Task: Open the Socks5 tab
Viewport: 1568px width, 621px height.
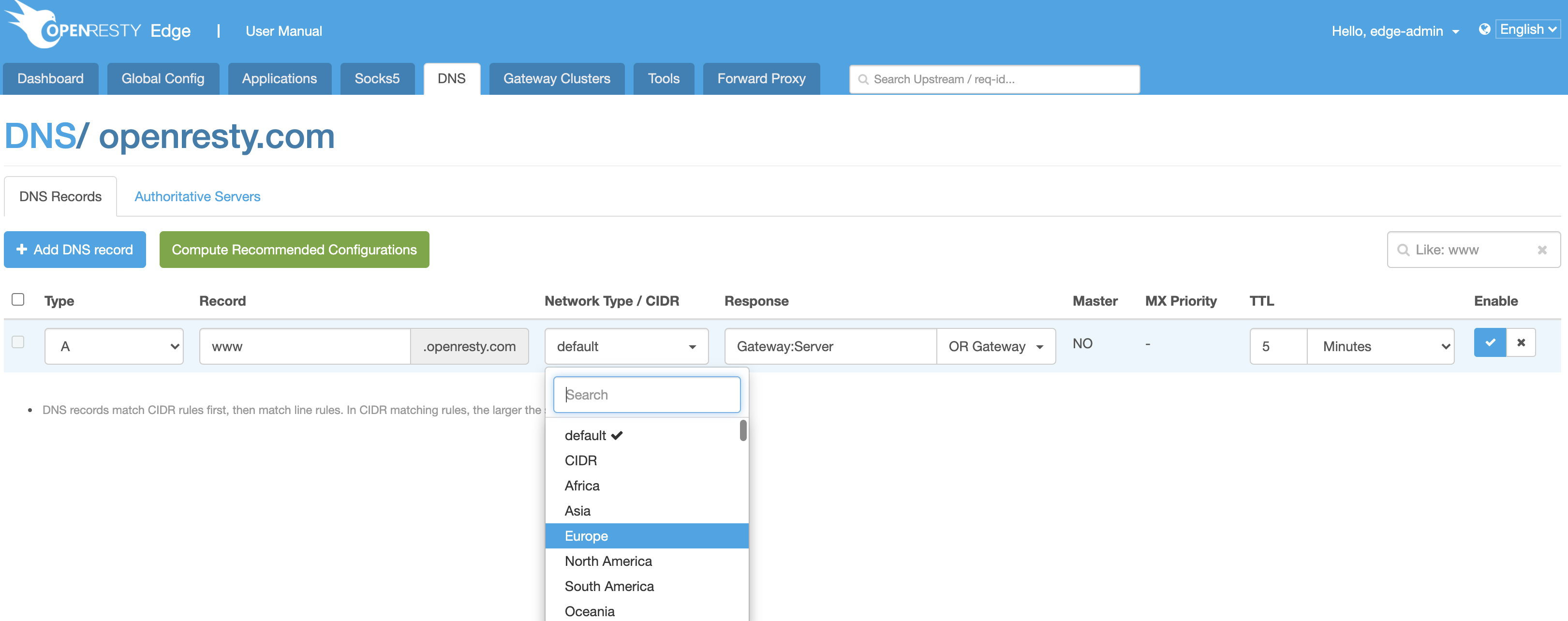Action: 377,78
